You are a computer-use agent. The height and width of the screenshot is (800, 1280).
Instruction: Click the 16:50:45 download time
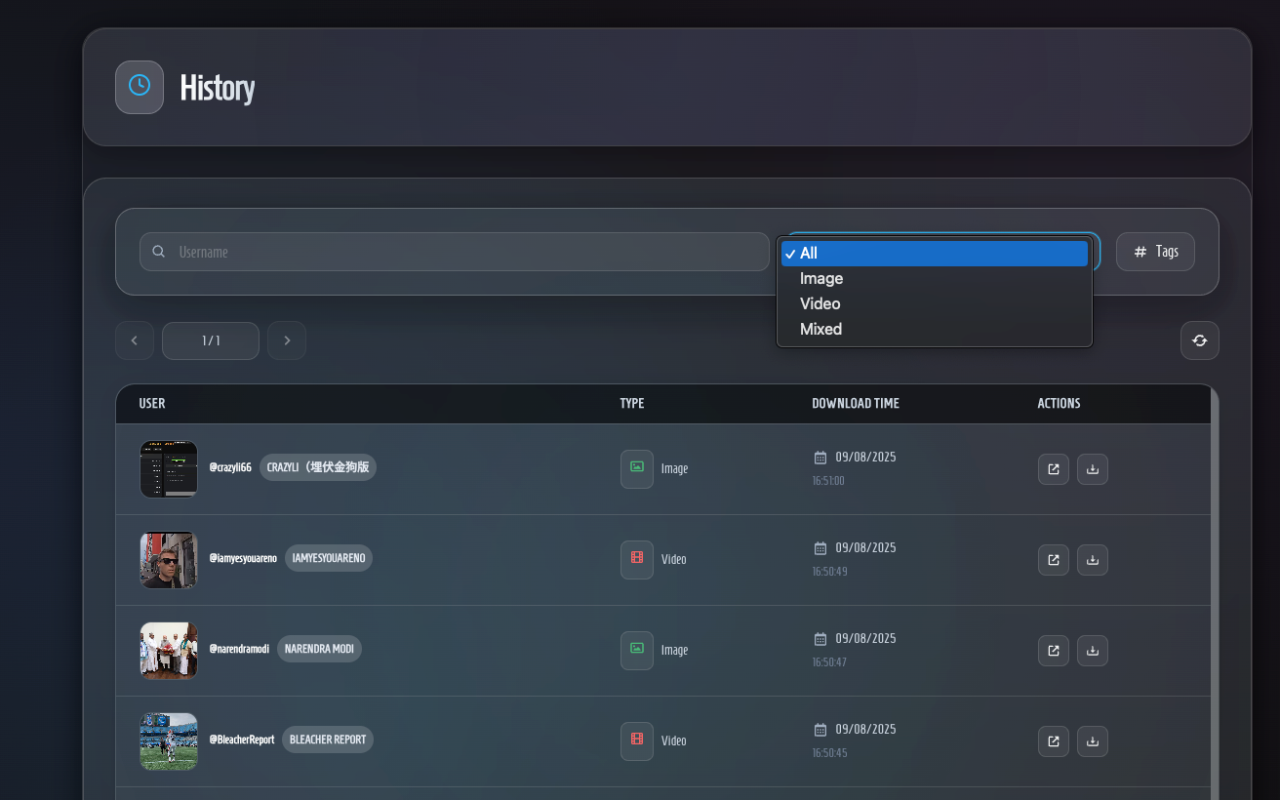coord(830,754)
